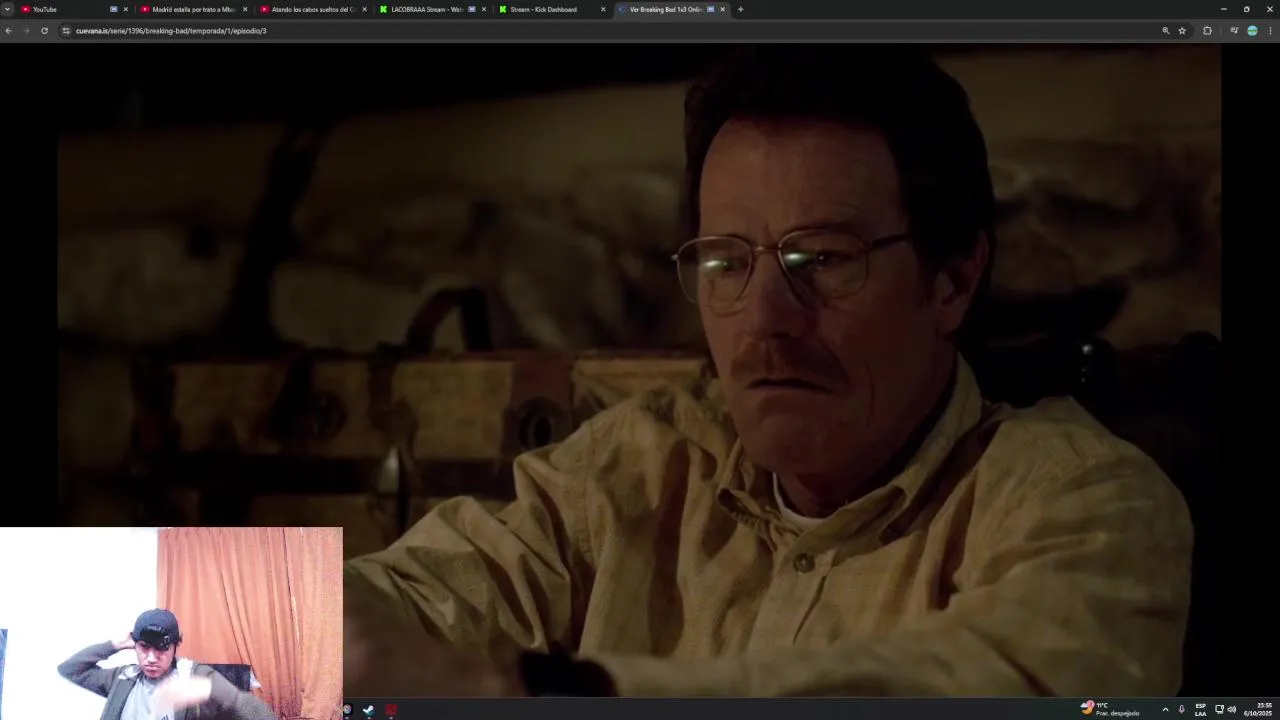Change the ESP LAA input language
1280x720 pixels.
1201,709
